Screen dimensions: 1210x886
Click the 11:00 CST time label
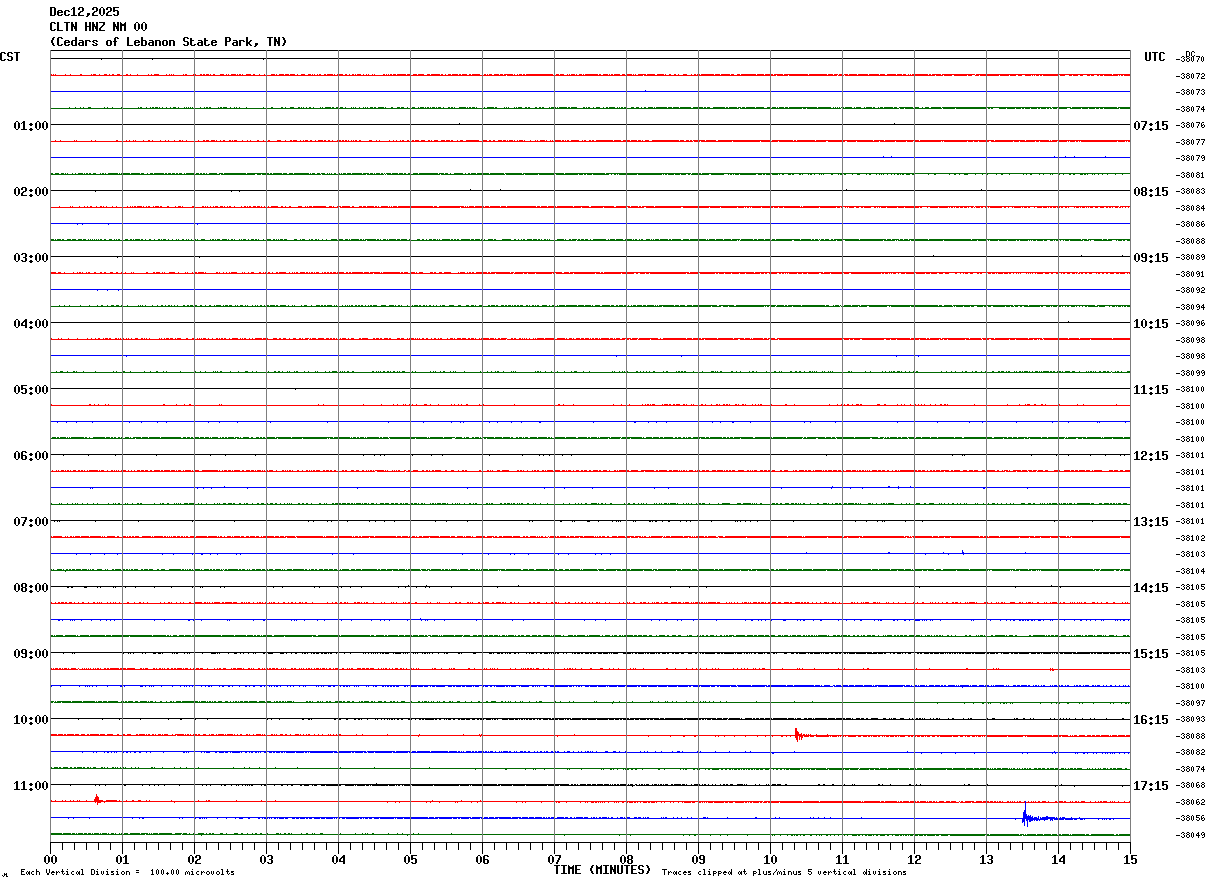pos(31,785)
